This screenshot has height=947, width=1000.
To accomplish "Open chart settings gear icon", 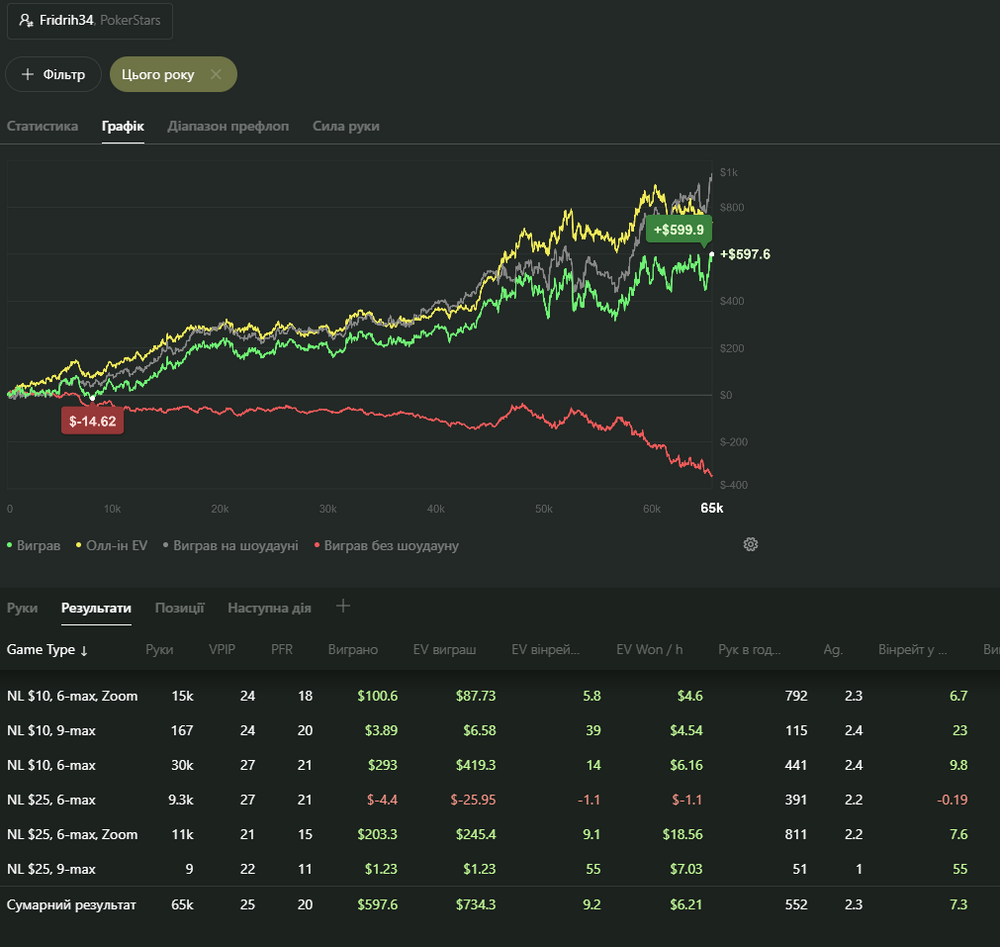I will (751, 545).
